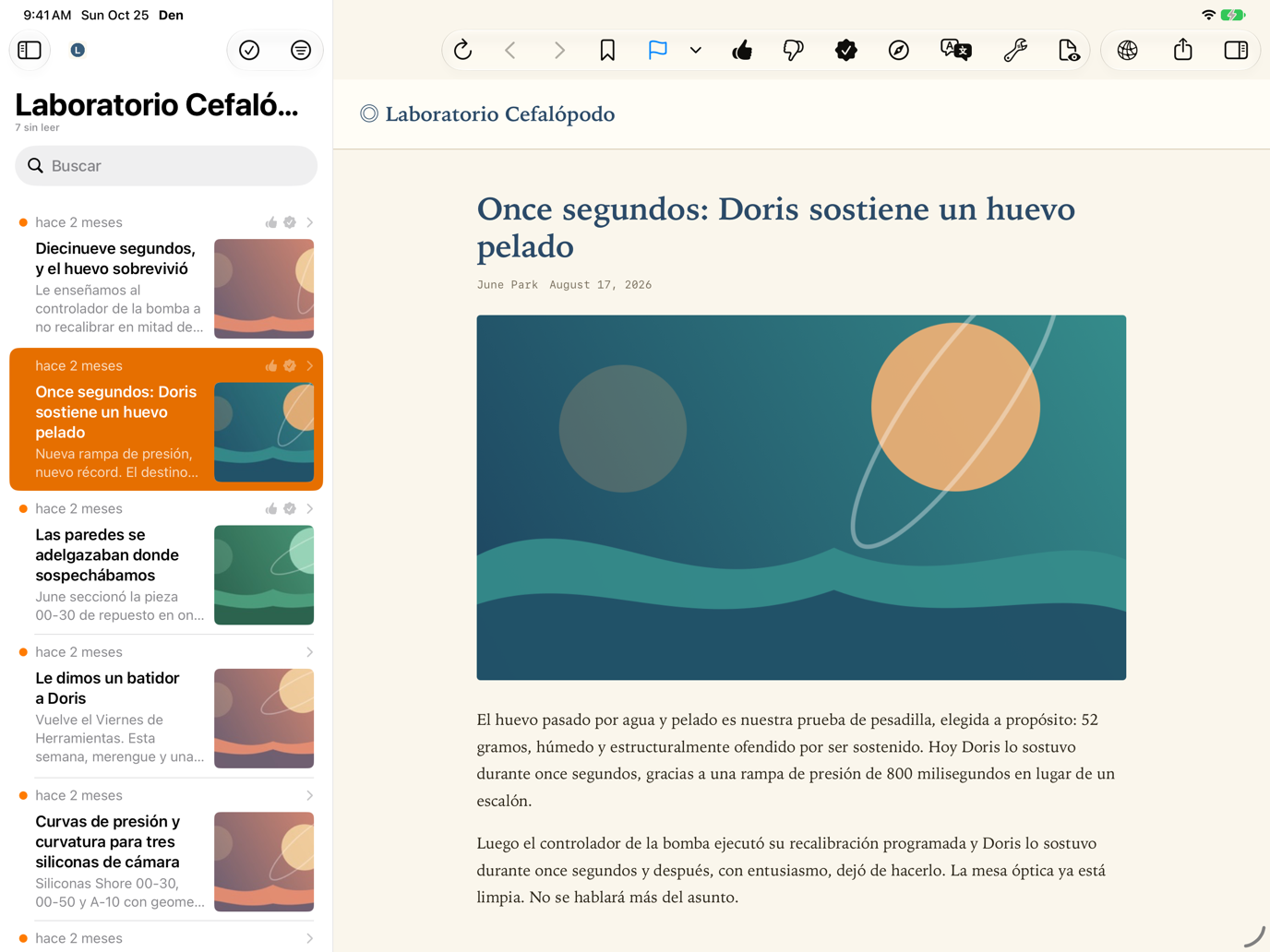Image resolution: width=1270 pixels, height=952 pixels.
Task: Expand chevron on 'Curvas de presión' row
Action: 310,795
